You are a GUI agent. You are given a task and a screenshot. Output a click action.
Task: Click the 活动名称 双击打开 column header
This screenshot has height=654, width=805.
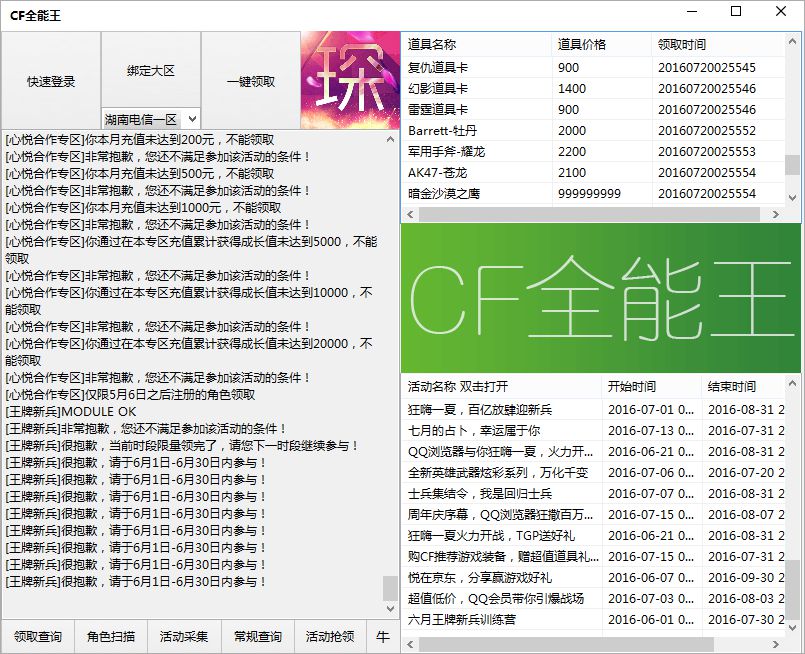[x=501, y=387]
